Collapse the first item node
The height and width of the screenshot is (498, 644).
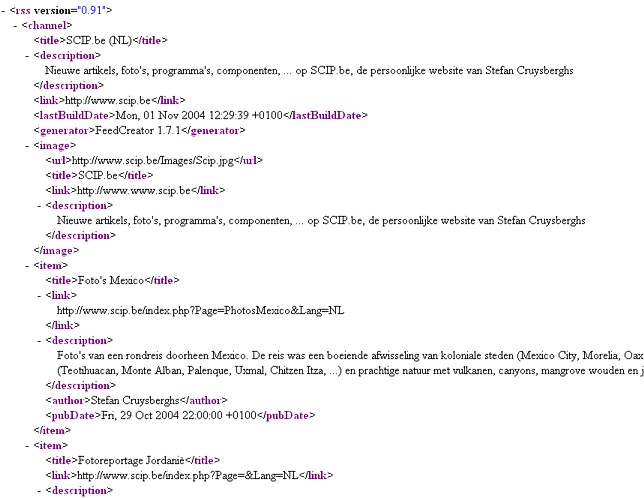click(x=27, y=266)
